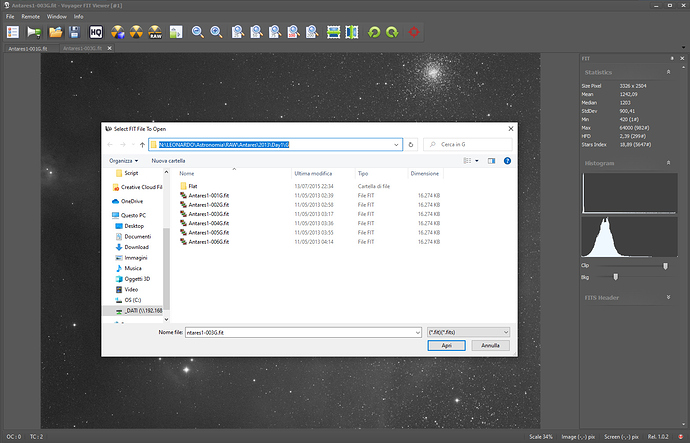This screenshot has height=443, width=690.
Task: Pin the FIT side panel
Action: click(672, 58)
